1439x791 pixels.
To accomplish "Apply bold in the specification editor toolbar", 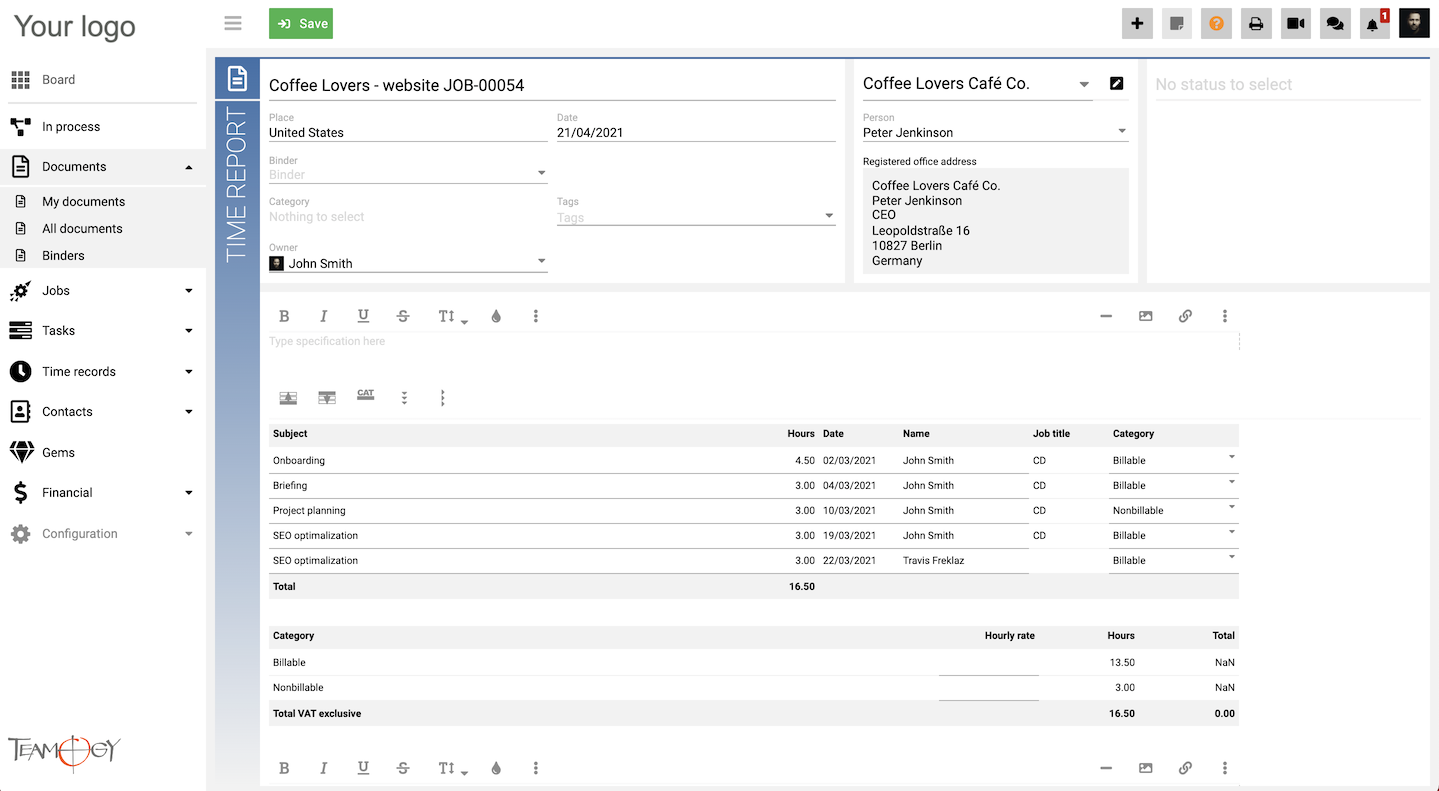I will point(284,316).
